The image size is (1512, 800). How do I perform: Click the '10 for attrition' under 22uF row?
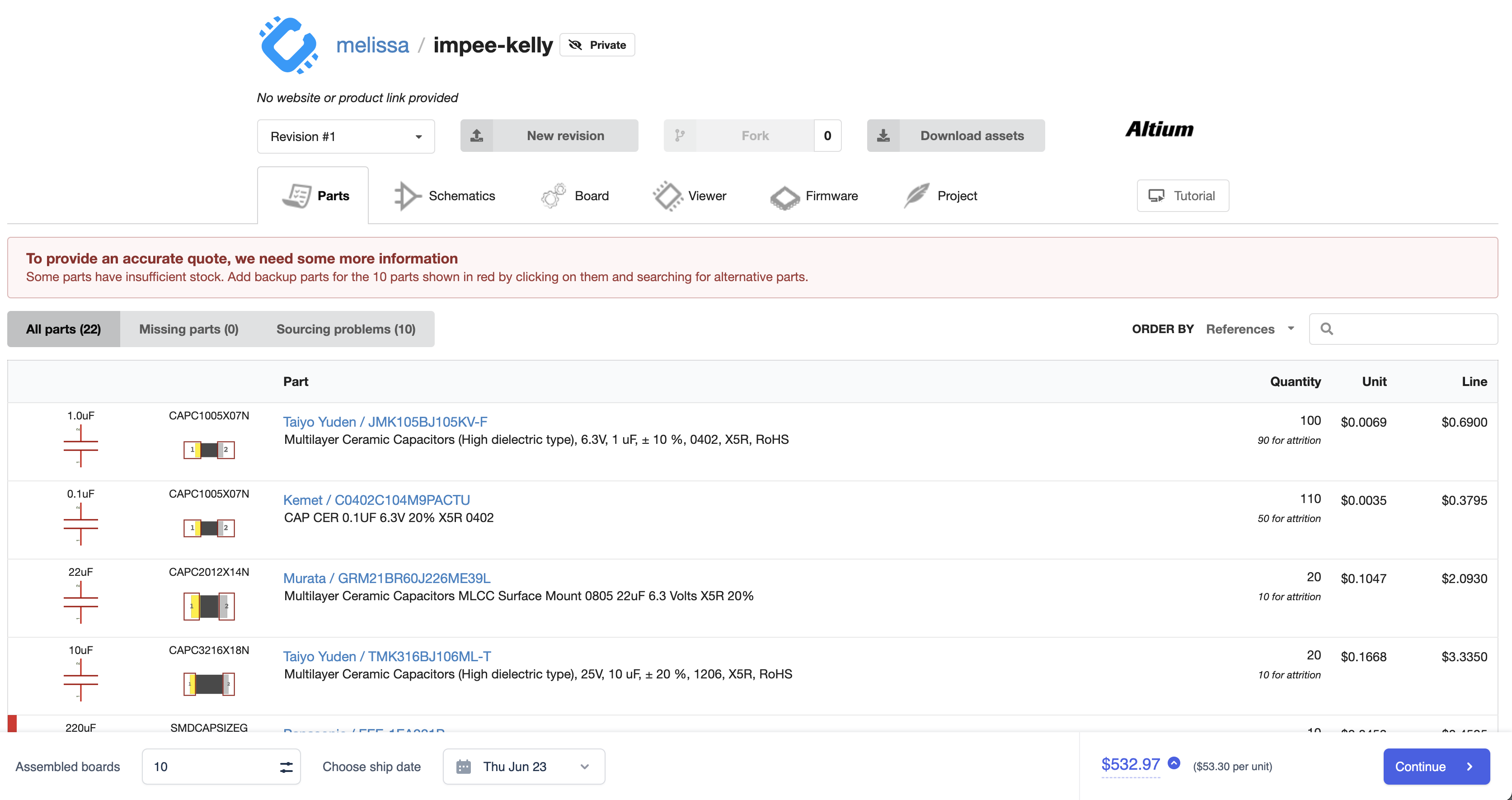[1289, 596]
